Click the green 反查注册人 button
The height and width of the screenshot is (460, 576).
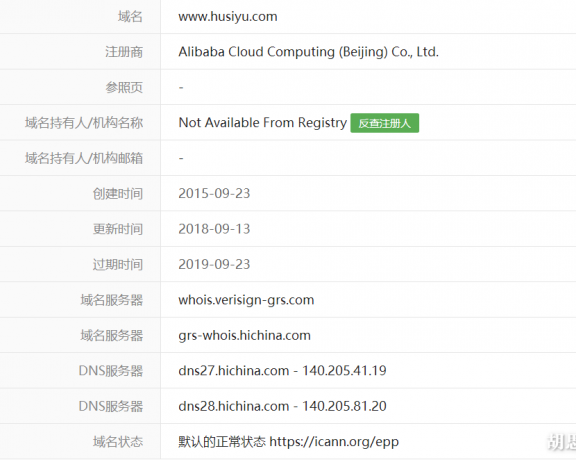click(x=384, y=123)
